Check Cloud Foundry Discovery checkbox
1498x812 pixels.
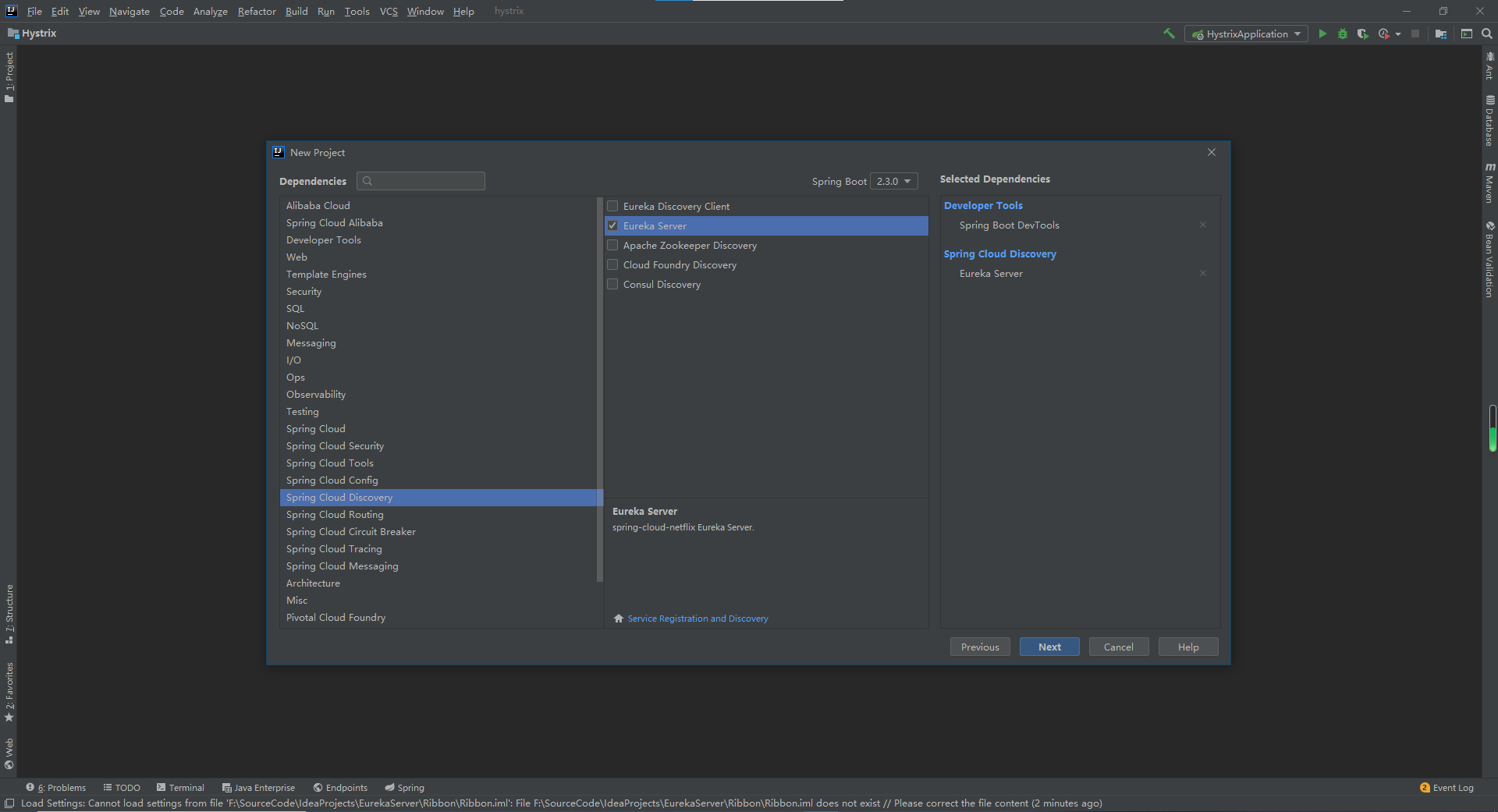tap(612, 264)
